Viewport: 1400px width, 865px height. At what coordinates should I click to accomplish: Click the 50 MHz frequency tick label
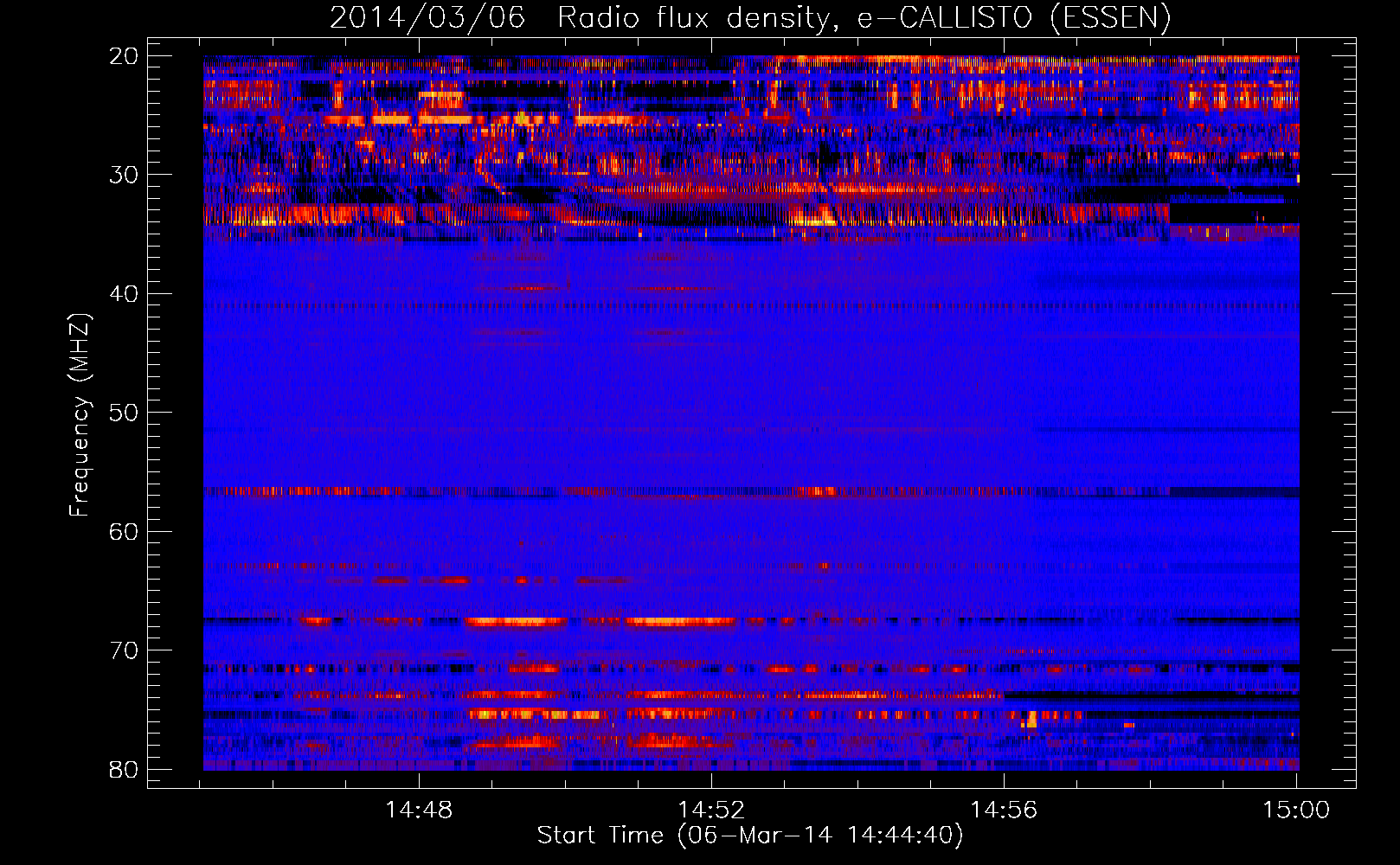coord(124,413)
